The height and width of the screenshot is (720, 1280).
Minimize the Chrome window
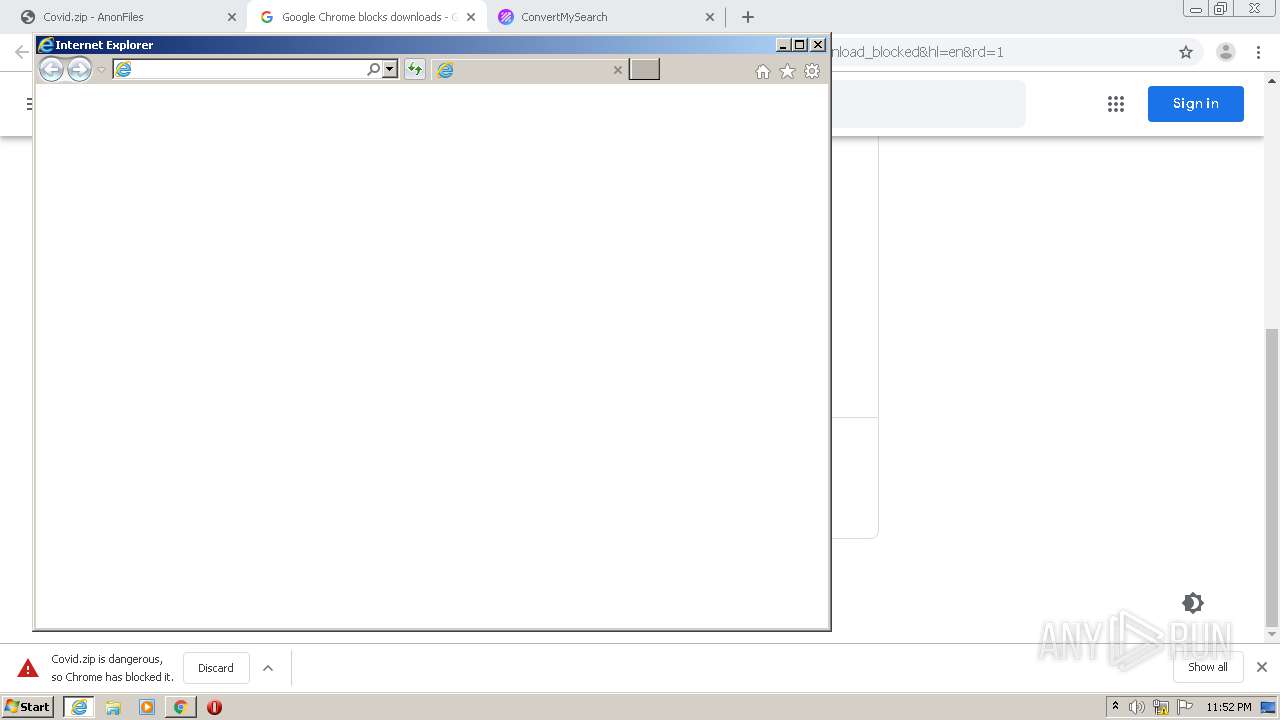[1195, 9]
